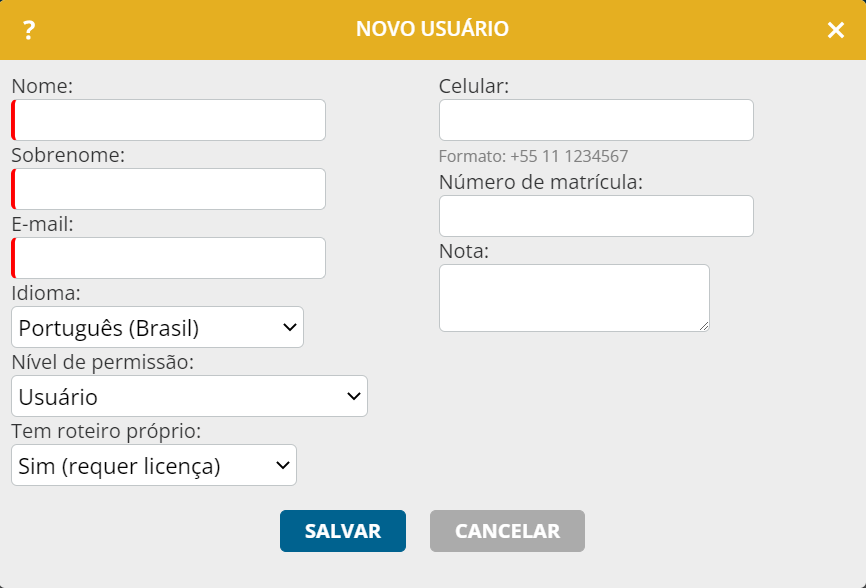Cancel with the Cancelar button

(508, 531)
